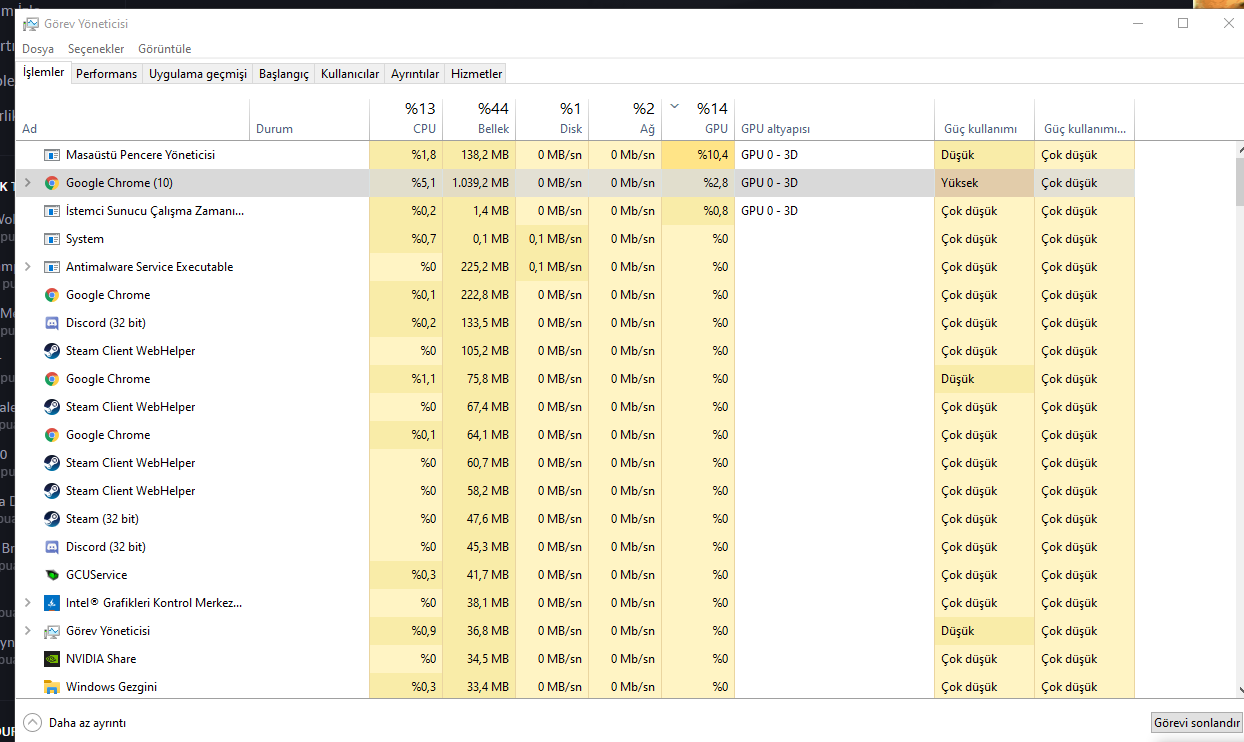
Task: Sort by the Bellek column header
Action: [x=479, y=120]
